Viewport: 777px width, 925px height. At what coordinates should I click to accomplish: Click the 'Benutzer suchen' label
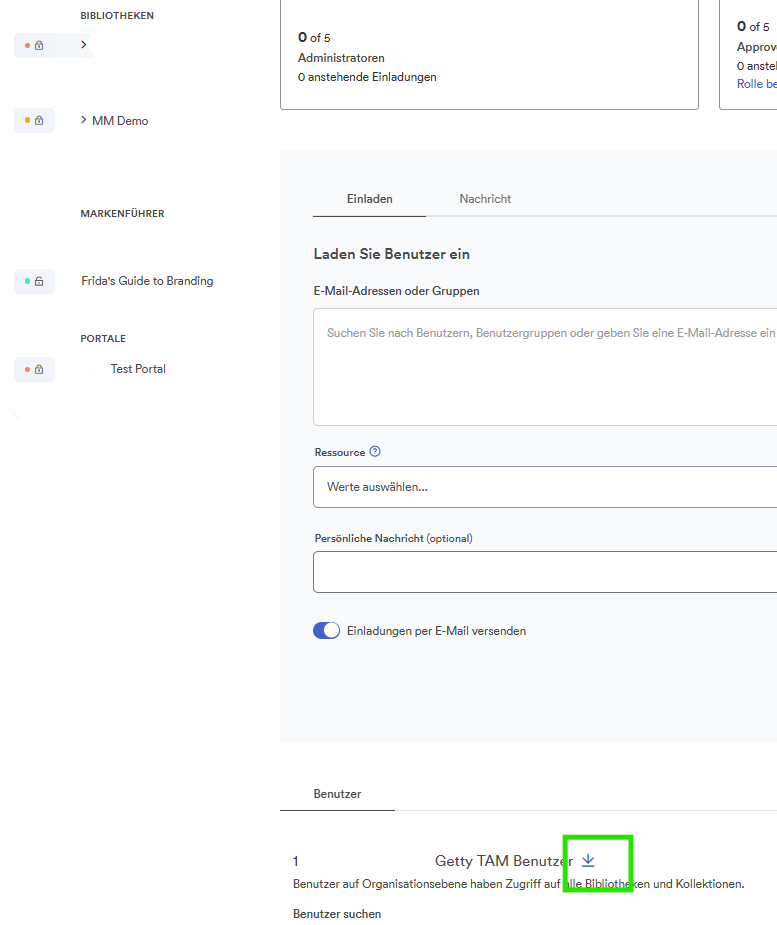coord(337,914)
